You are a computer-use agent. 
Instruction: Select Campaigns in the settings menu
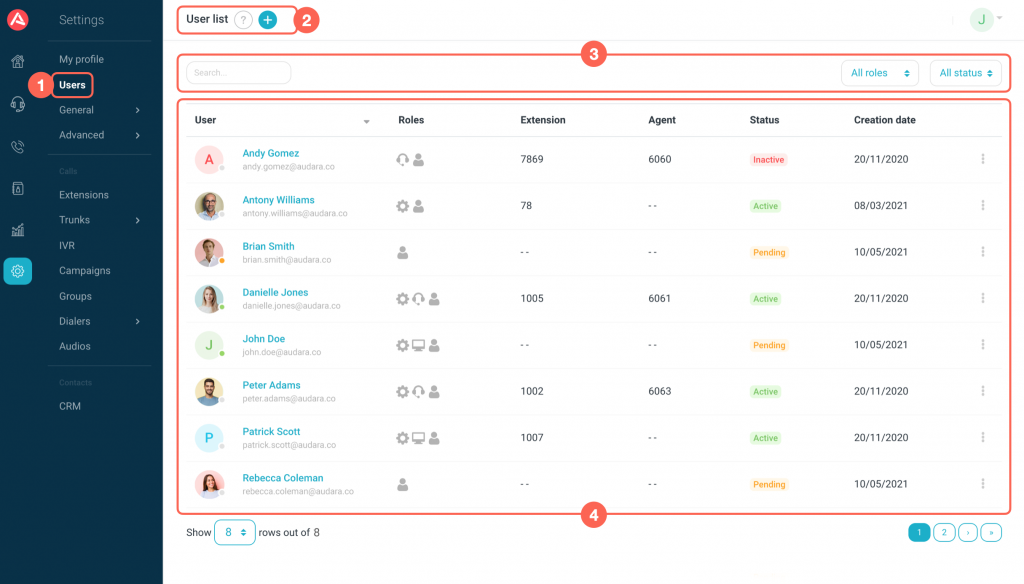pos(85,270)
